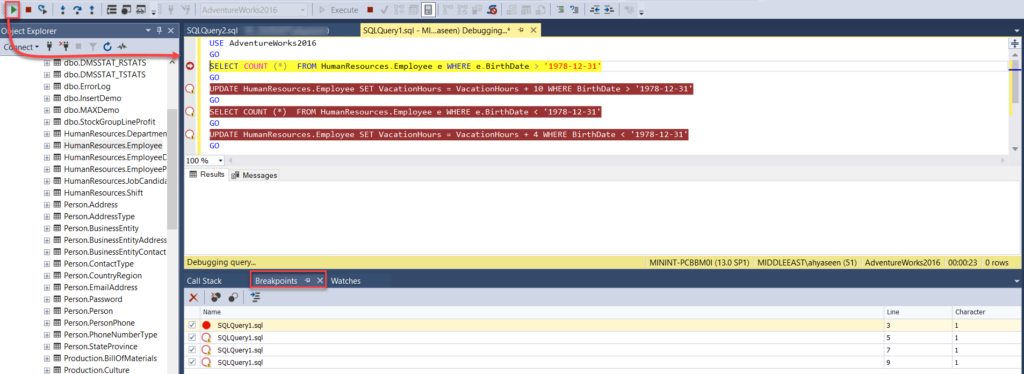Select the Breakpoints tab
The height and width of the screenshot is (374, 1024).
tap(276, 281)
